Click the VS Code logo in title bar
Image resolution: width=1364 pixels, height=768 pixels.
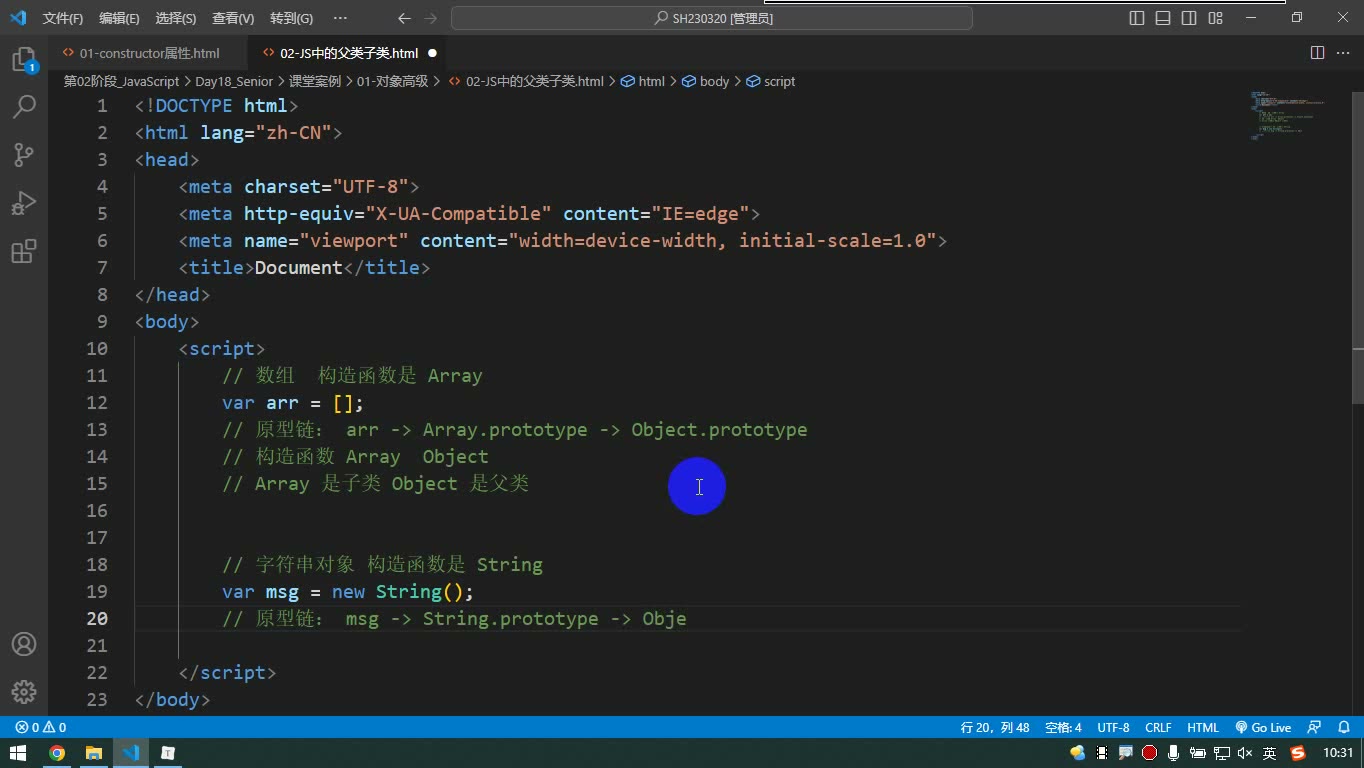(18, 18)
